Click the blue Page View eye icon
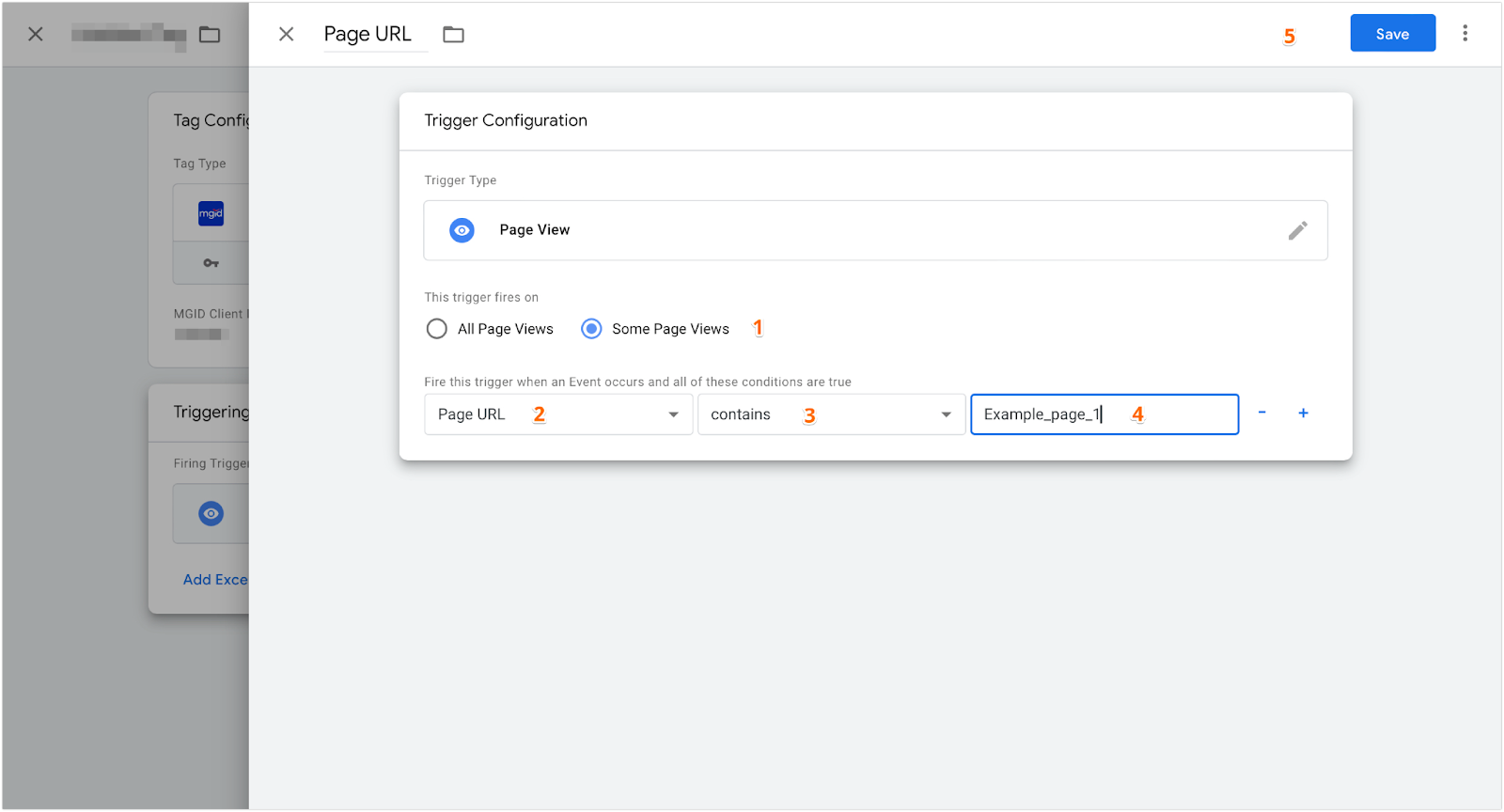1504x812 pixels. click(462, 230)
